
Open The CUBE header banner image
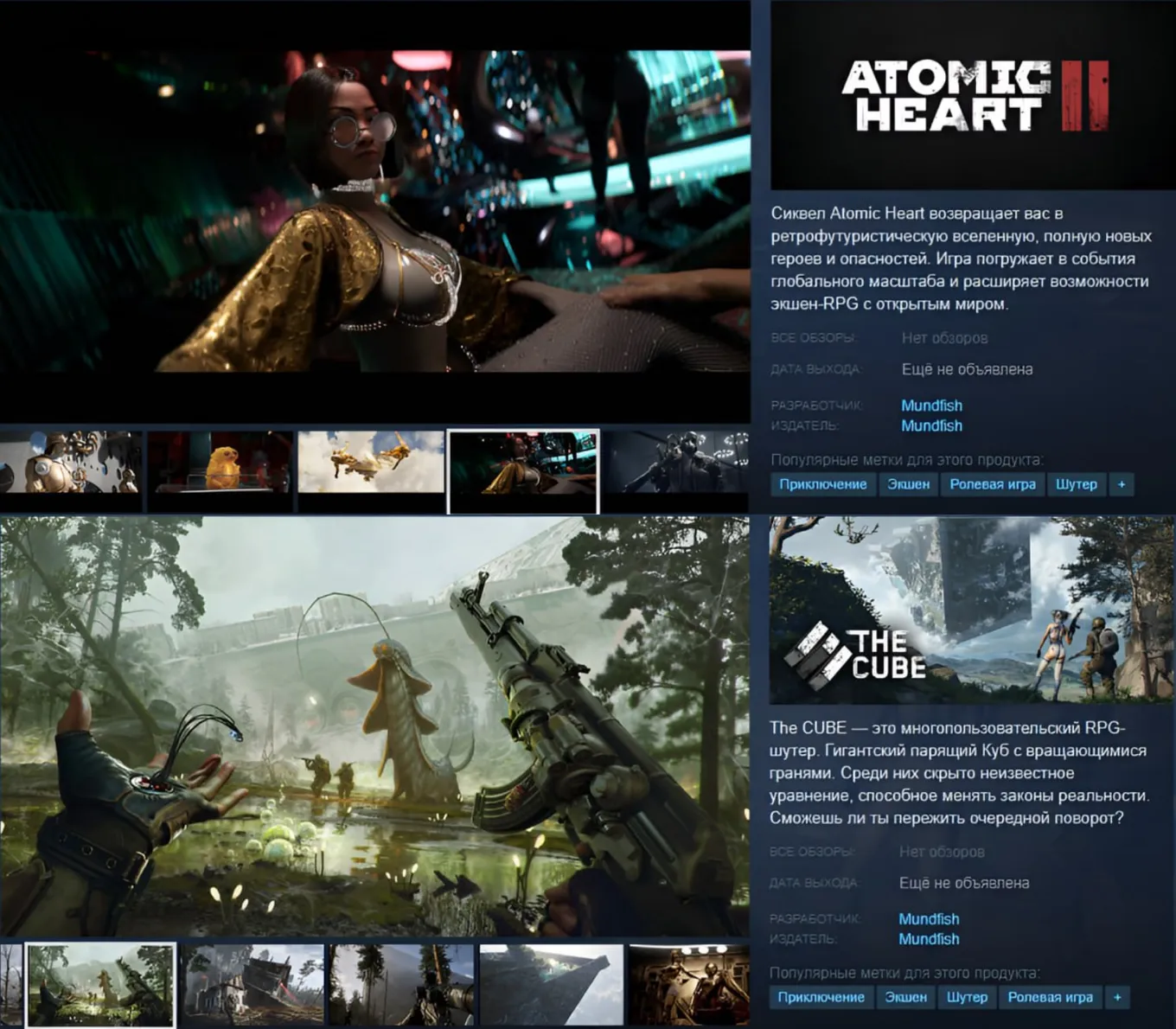point(973,610)
